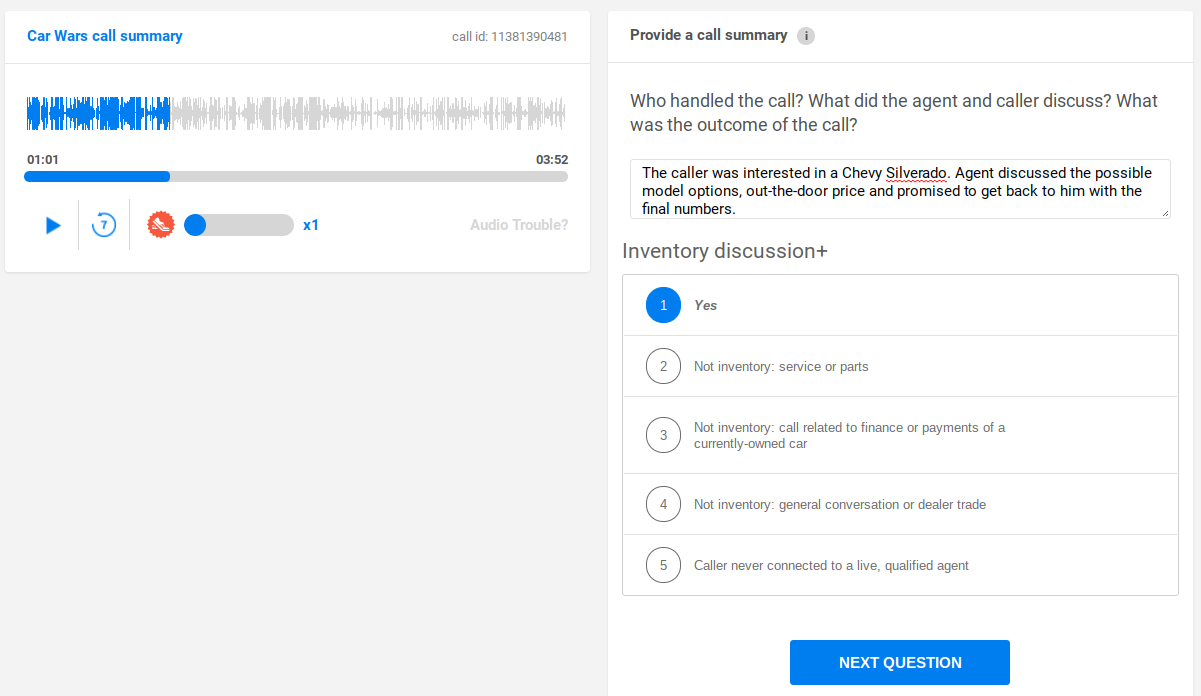Report audio trouble
This screenshot has height=696, width=1201.
(x=519, y=225)
